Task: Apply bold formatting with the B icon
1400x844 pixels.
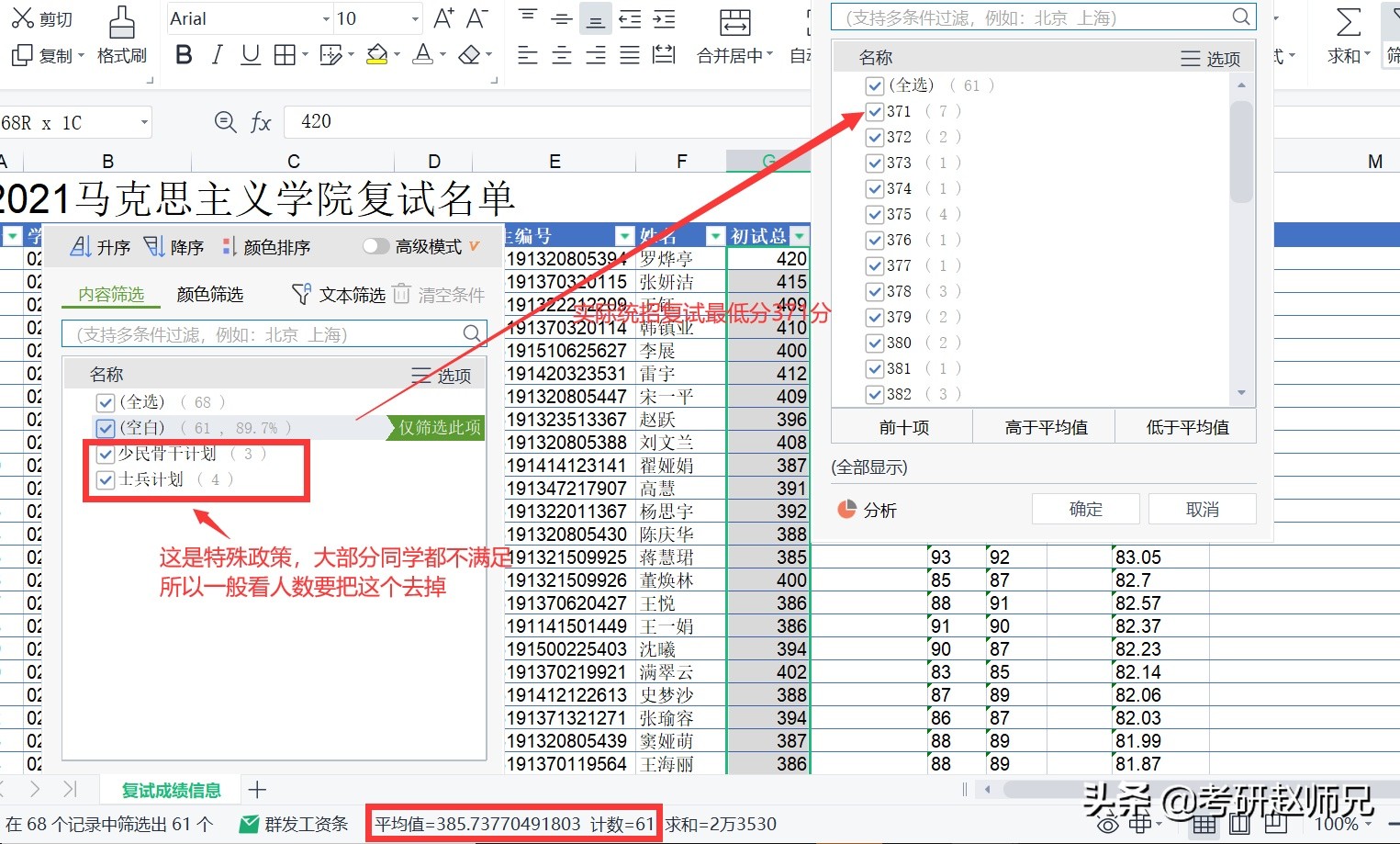Action: (183, 54)
